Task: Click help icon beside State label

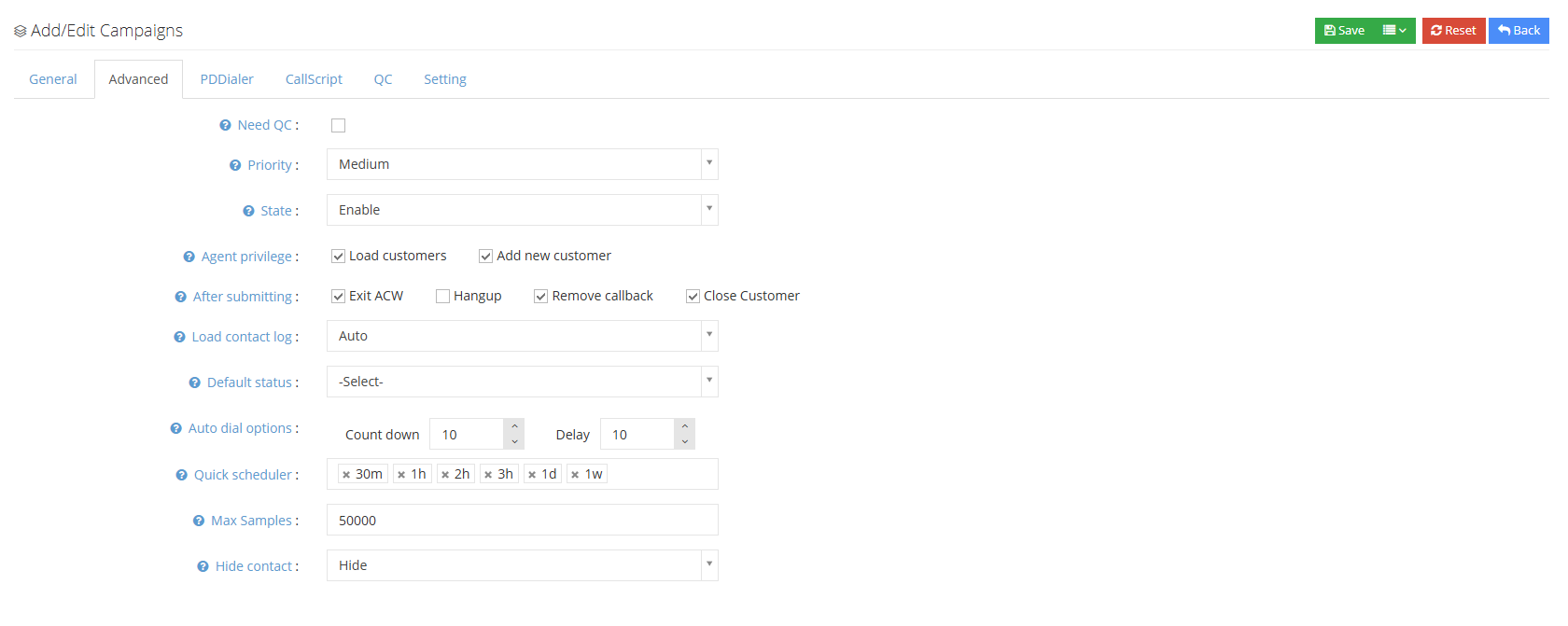Action: coord(248,211)
